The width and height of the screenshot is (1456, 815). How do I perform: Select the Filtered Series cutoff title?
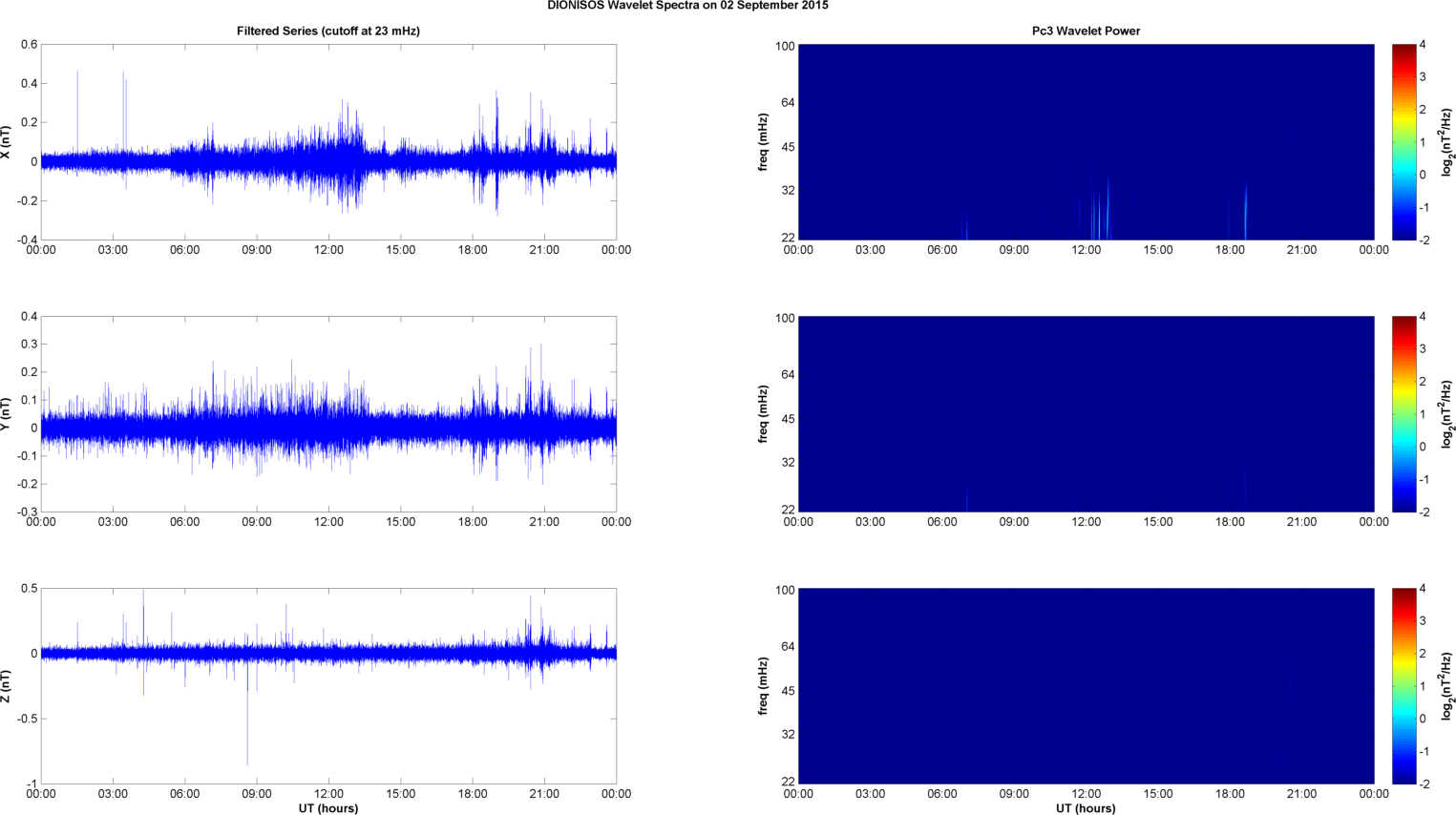coord(328,31)
